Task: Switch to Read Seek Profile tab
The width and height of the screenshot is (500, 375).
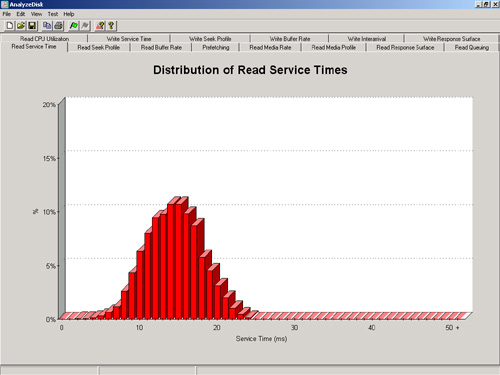Action: tap(99, 47)
